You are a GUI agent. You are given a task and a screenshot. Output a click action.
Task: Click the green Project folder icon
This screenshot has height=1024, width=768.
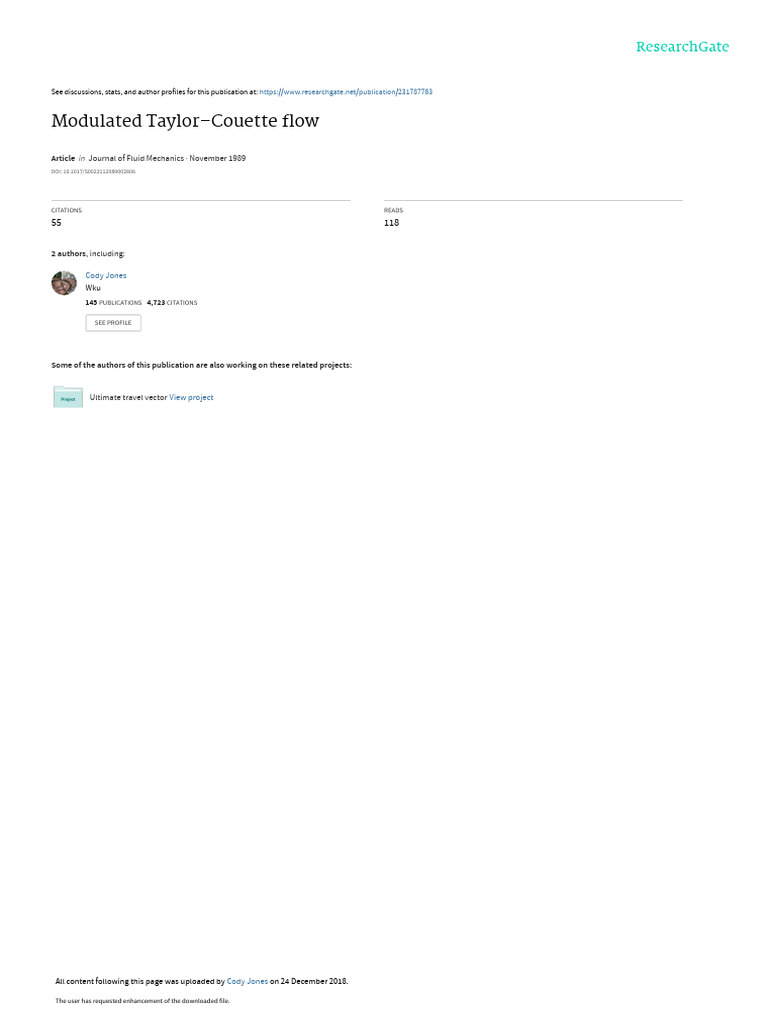pyautogui.click(x=68, y=397)
